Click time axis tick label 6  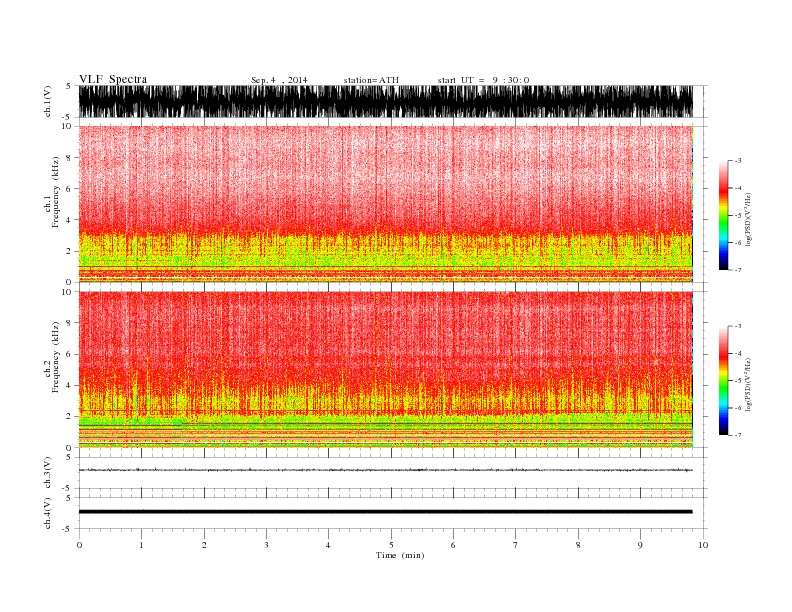453,545
